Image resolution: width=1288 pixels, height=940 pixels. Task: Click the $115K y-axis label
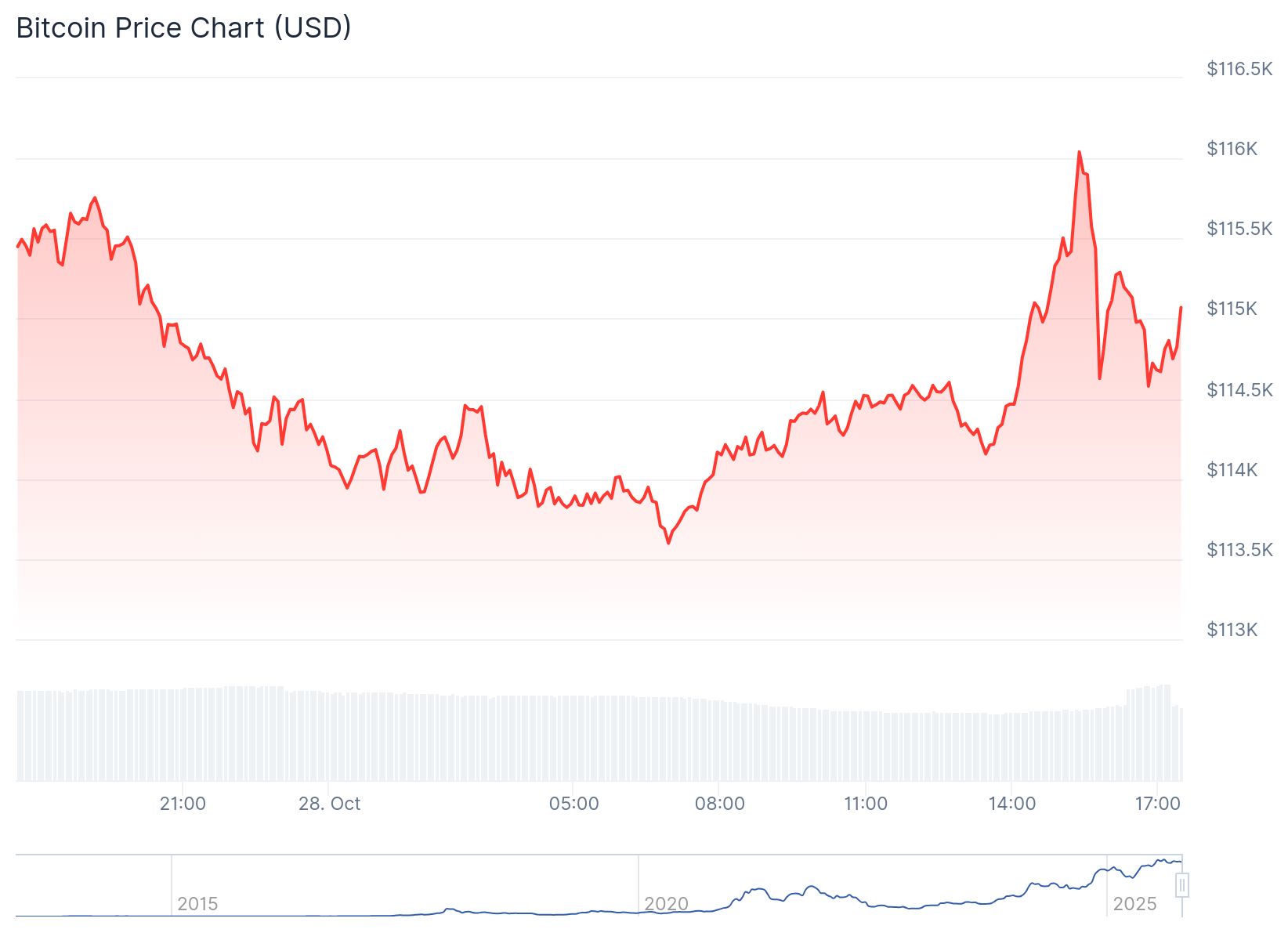1232,309
